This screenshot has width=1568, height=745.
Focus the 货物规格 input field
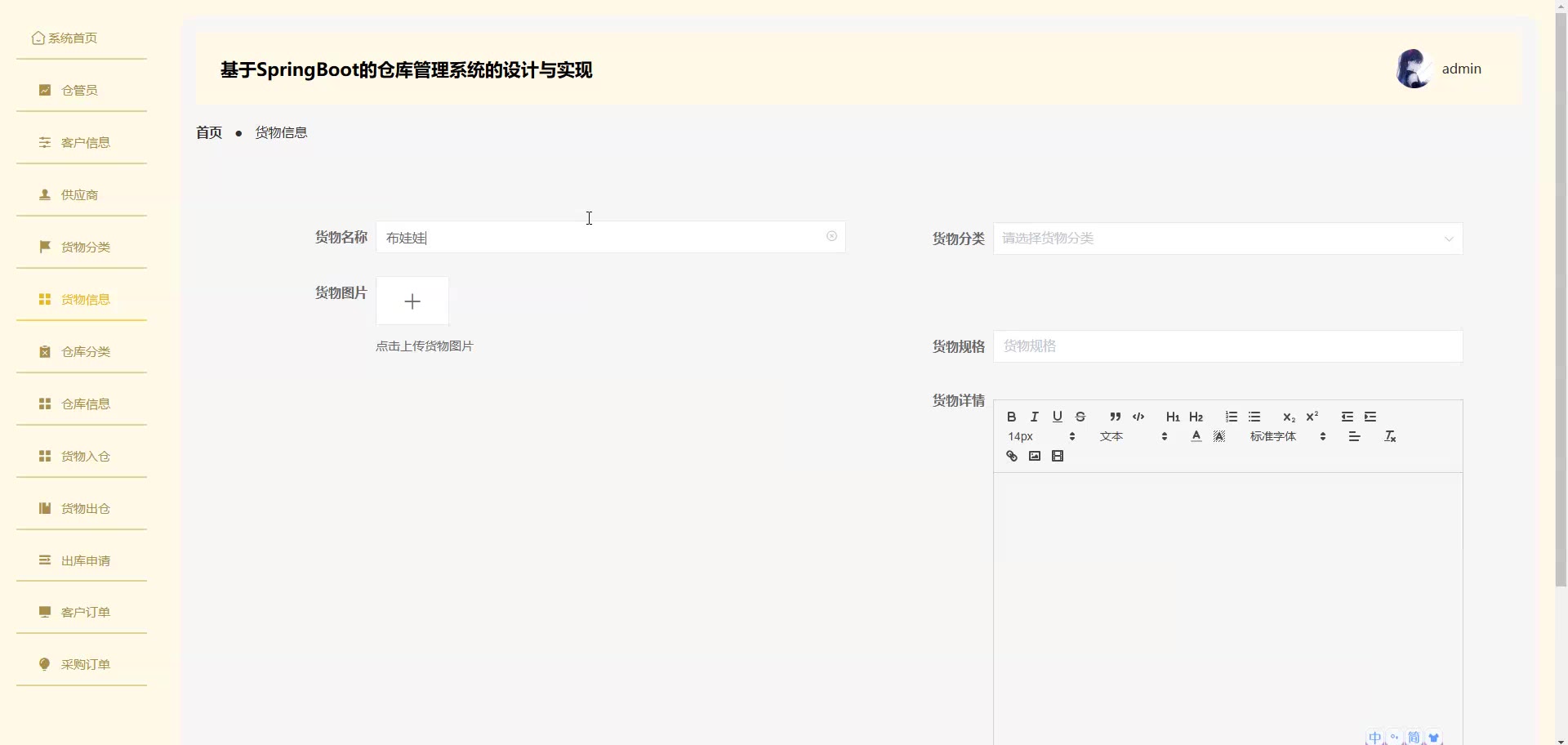(1227, 346)
